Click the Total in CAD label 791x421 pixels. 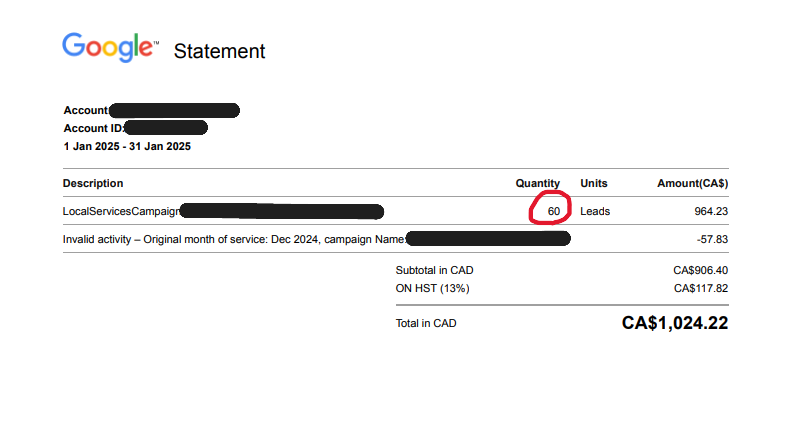[426, 323]
